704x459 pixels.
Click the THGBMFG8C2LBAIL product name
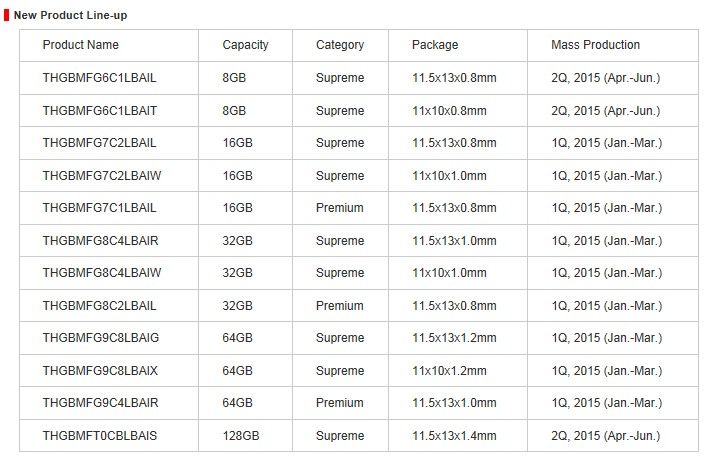click(99, 306)
